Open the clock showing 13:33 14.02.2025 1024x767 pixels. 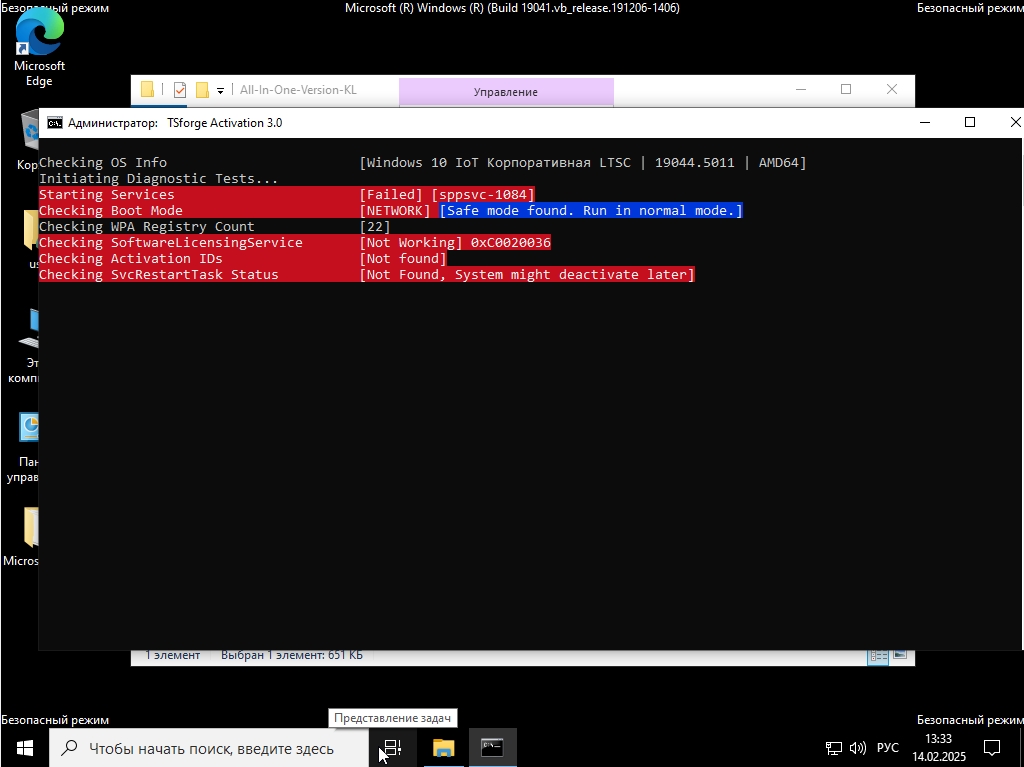[938, 748]
